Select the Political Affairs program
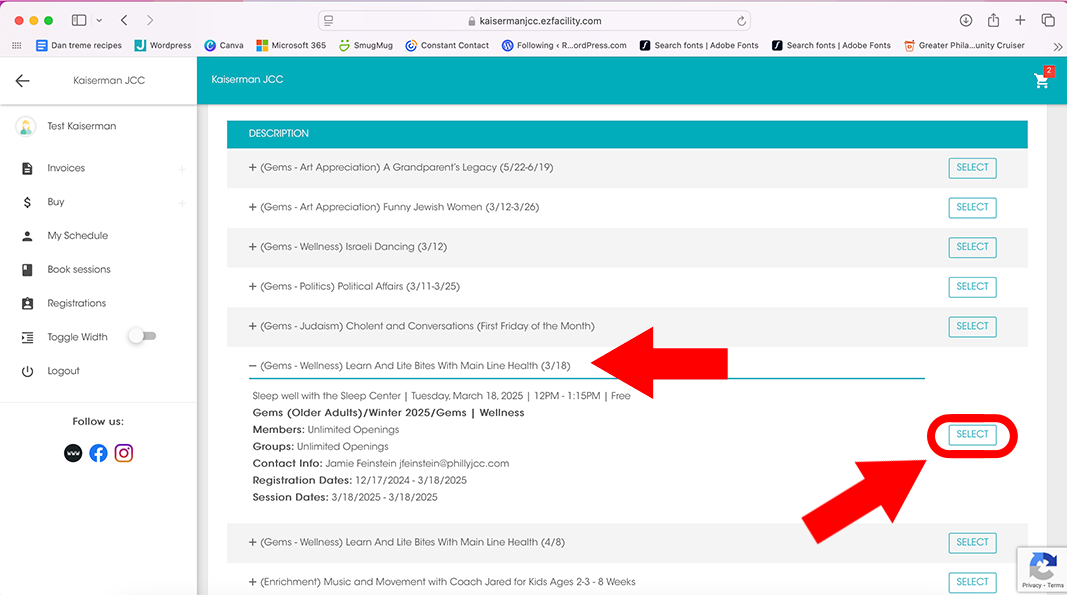Screen dimensions: 1067x595 [x=972, y=287]
